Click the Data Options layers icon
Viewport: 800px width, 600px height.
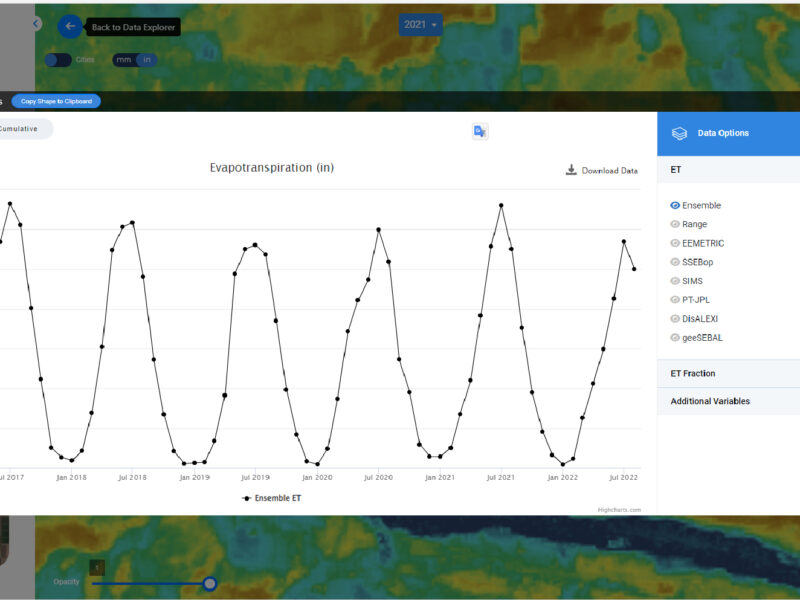pyautogui.click(x=679, y=133)
